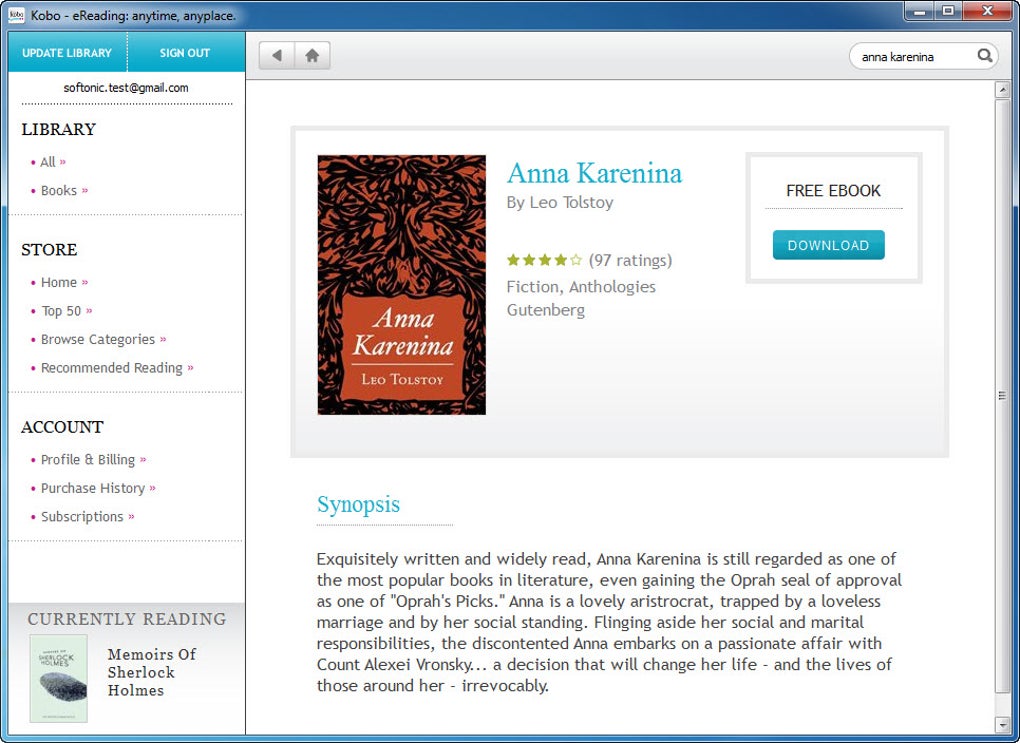Click the scrollbar down arrow
The width and height of the screenshot is (1020, 743).
(1002, 725)
